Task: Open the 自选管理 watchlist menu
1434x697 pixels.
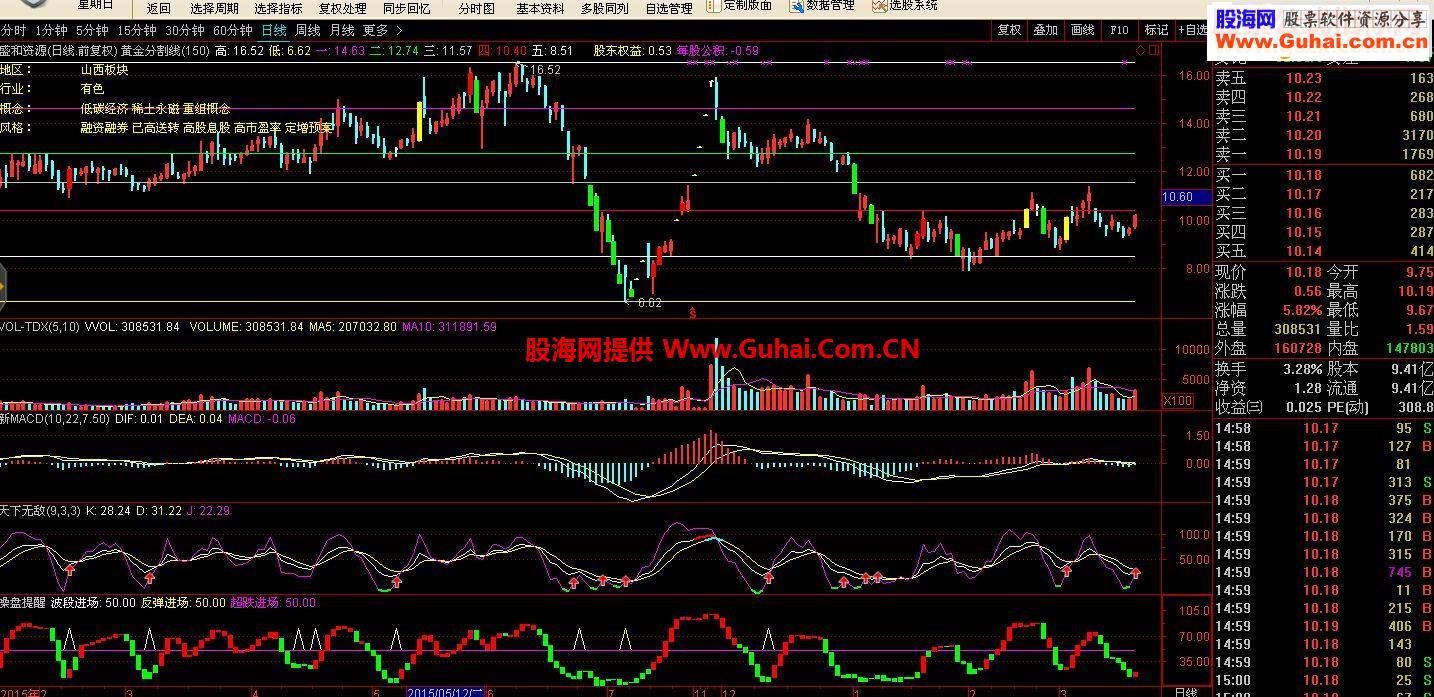Action: coord(668,8)
